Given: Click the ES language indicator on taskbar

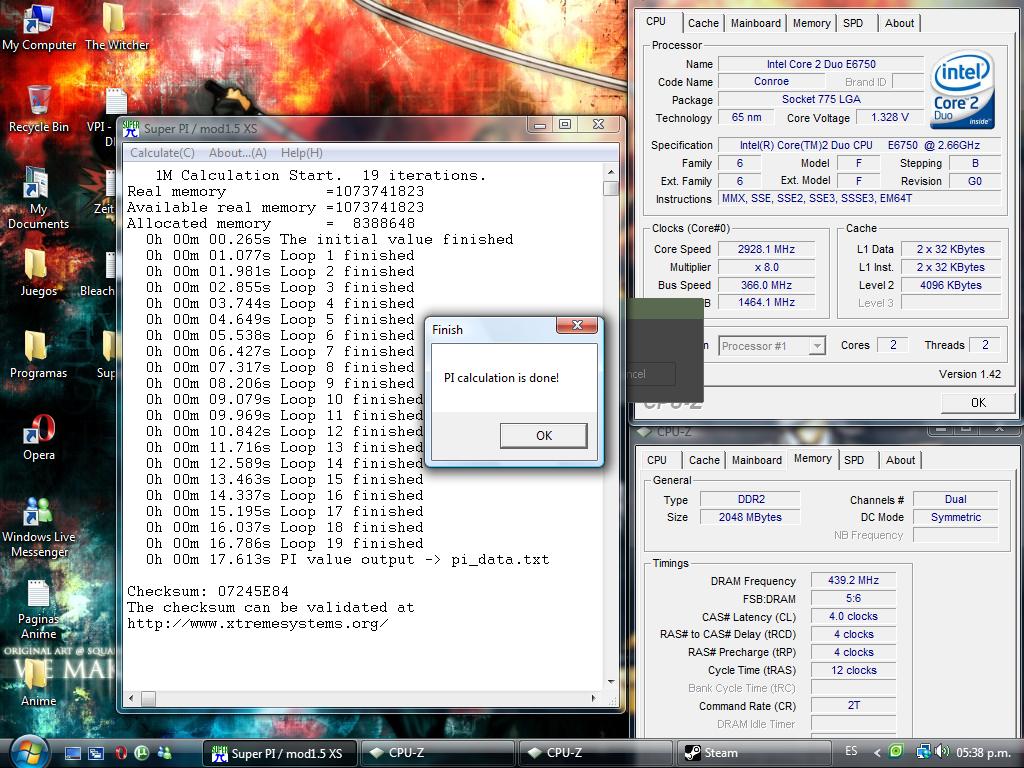Looking at the screenshot, I should (851, 751).
